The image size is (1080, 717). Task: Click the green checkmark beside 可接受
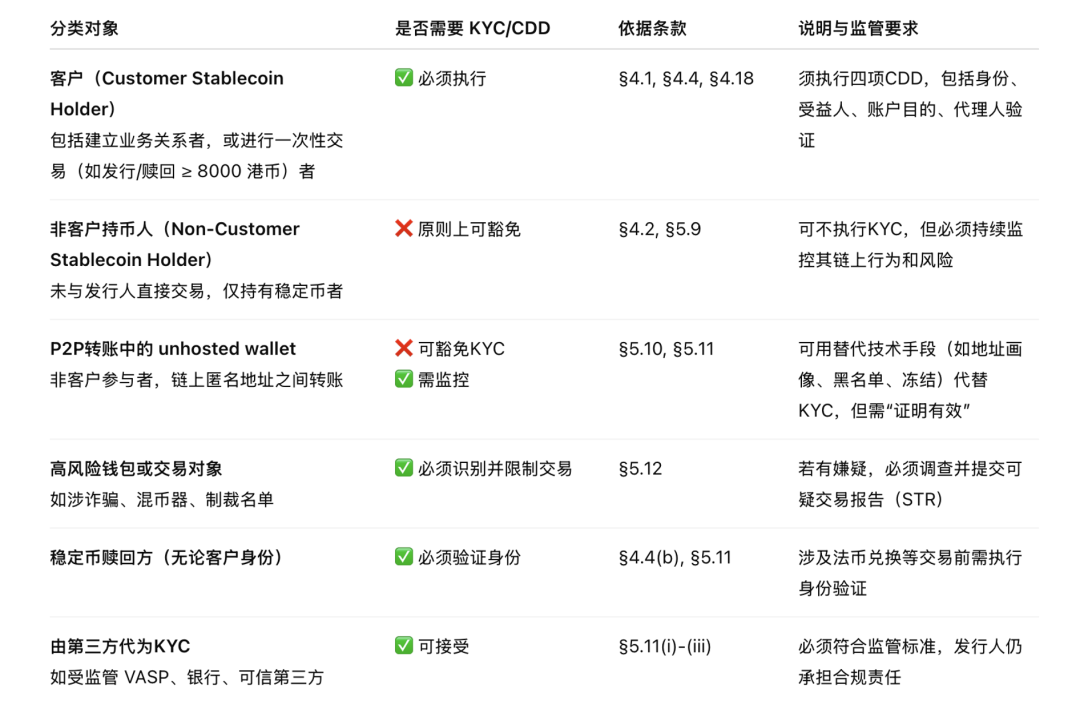click(404, 646)
